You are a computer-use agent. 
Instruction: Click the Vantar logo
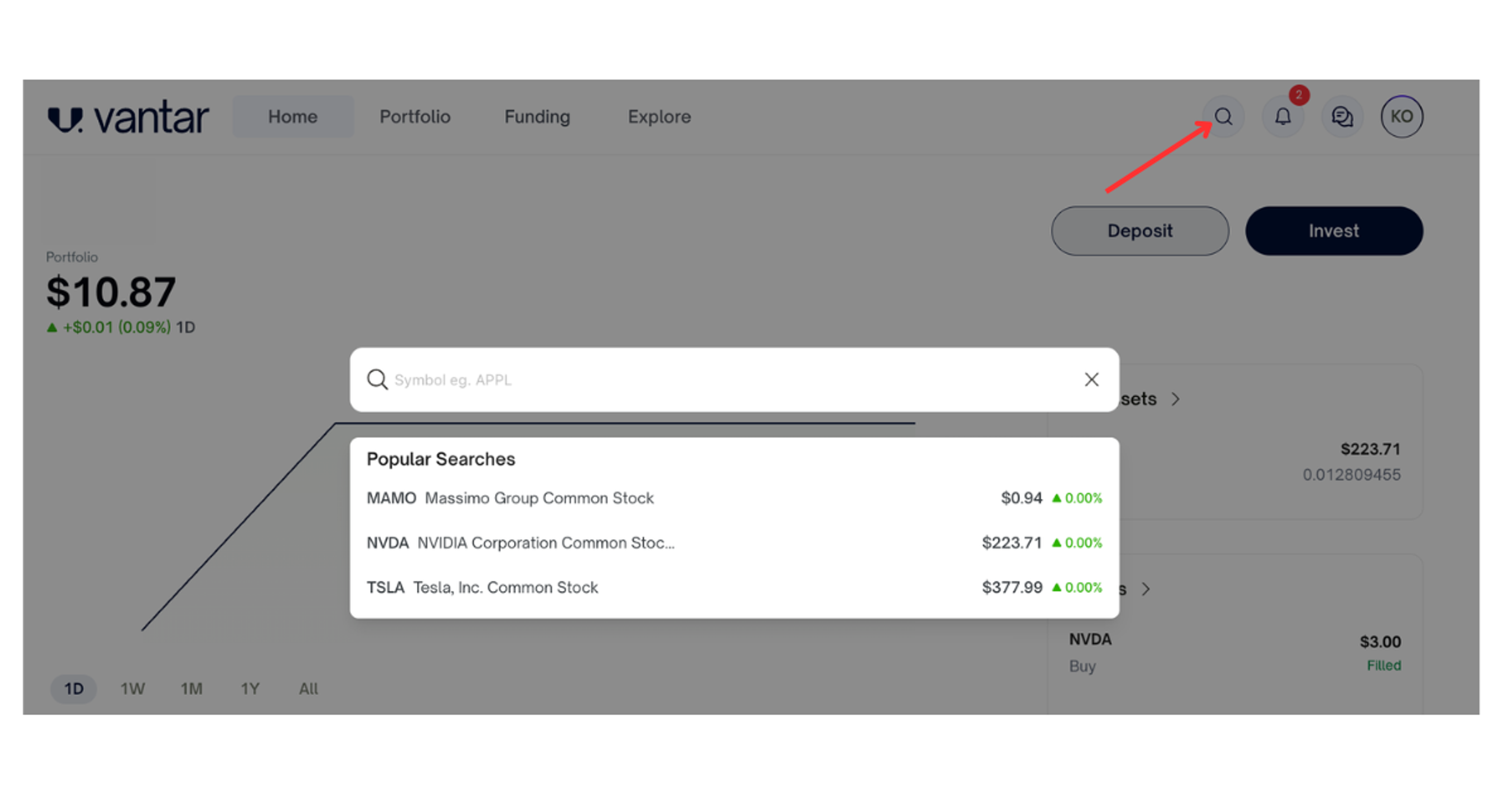pos(128,117)
